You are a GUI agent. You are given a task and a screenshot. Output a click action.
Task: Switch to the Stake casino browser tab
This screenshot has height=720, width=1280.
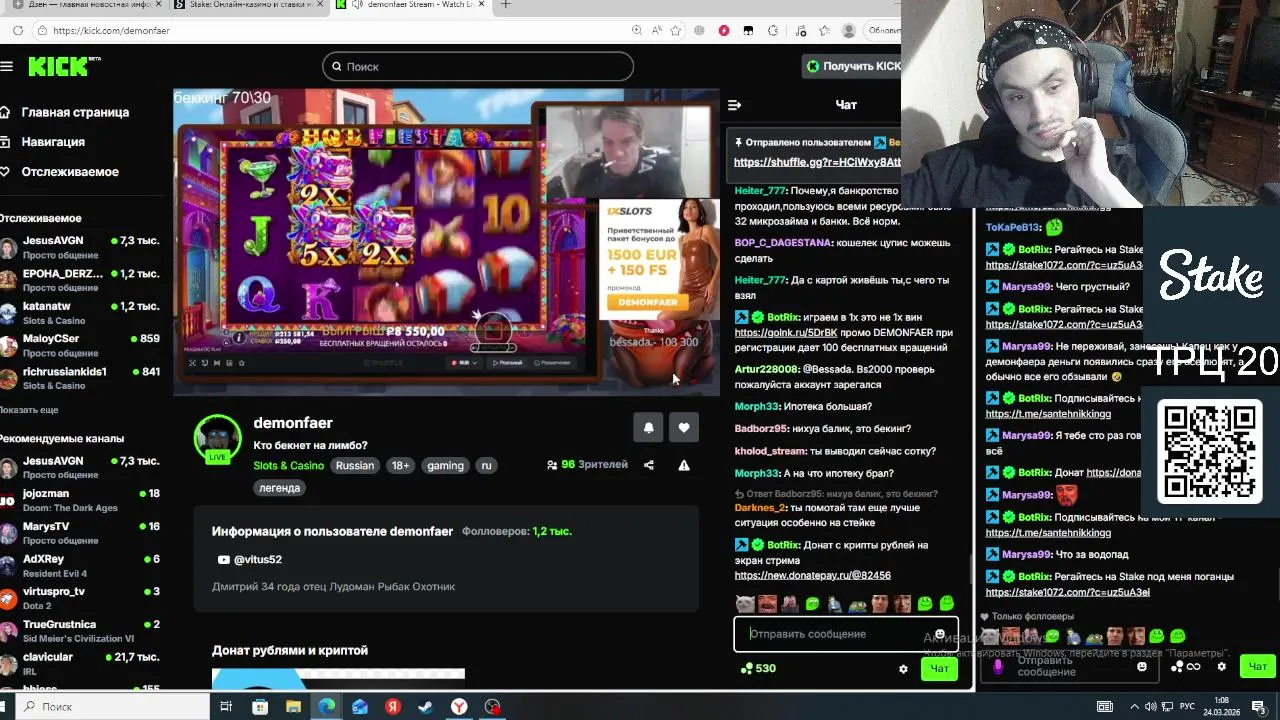click(x=249, y=5)
